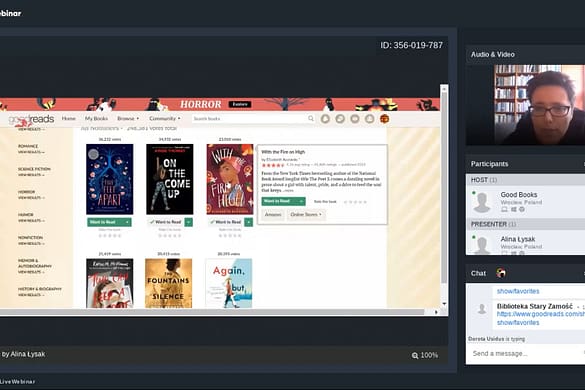Viewport: 585px width, 390px height.
Task: Rate On the Come Up with stars
Action: coord(170,235)
